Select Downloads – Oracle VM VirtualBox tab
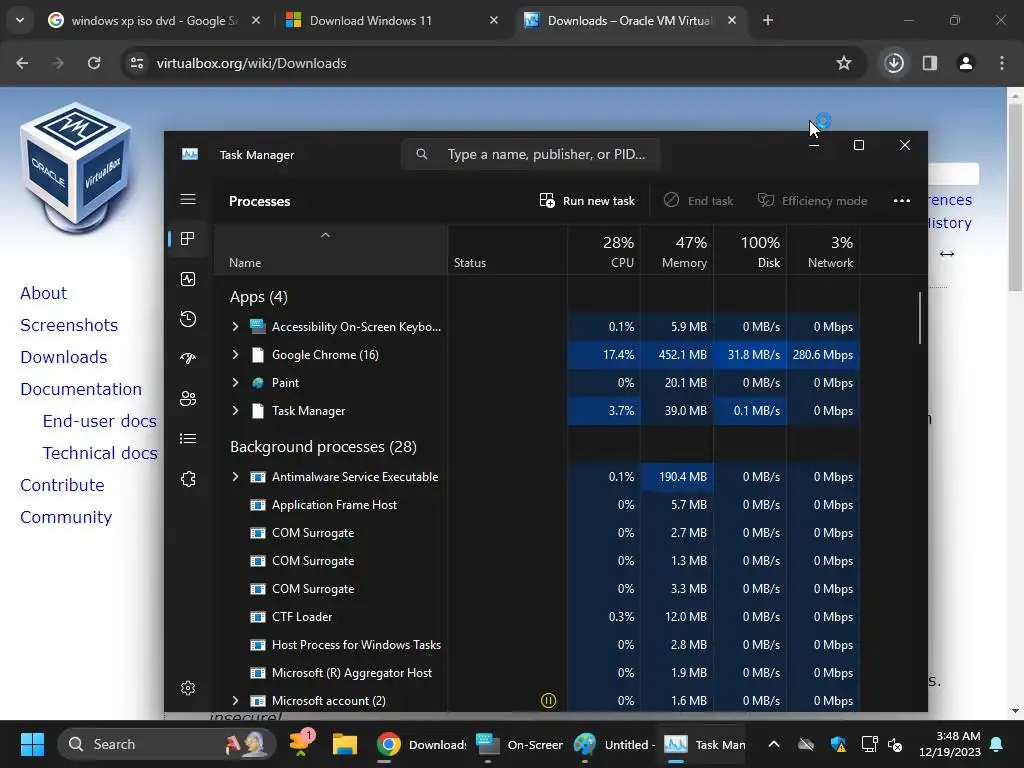The height and width of the screenshot is (768, 1024). tap(631, 20)
